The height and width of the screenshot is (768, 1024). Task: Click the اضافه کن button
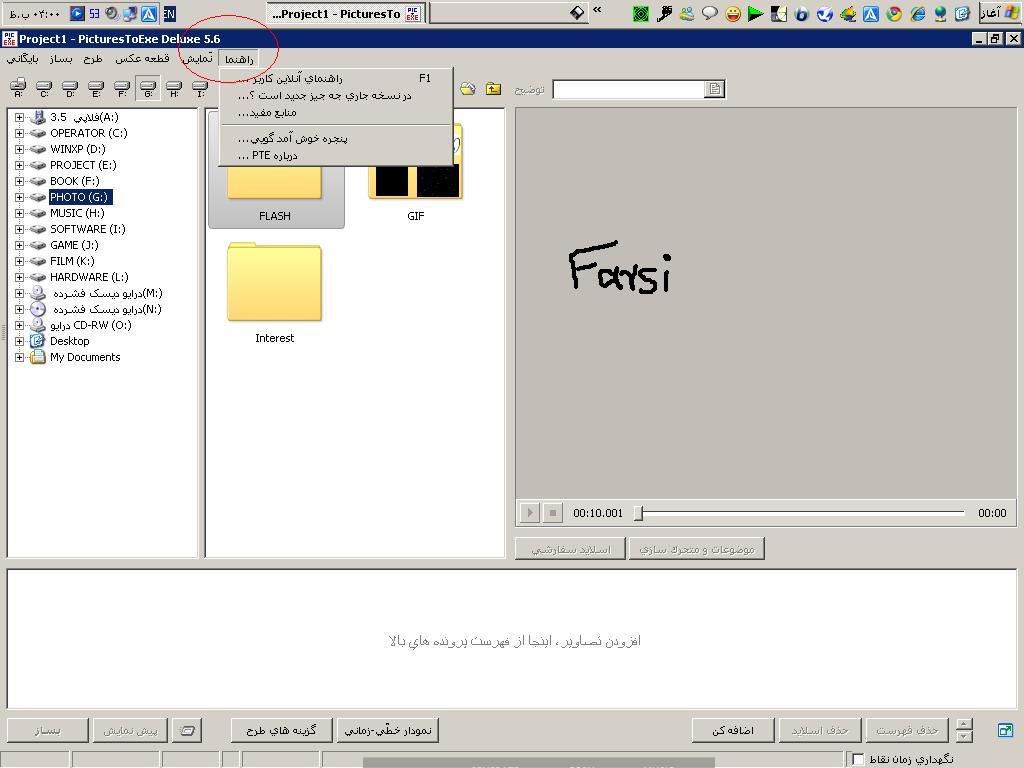click(733, 730)
